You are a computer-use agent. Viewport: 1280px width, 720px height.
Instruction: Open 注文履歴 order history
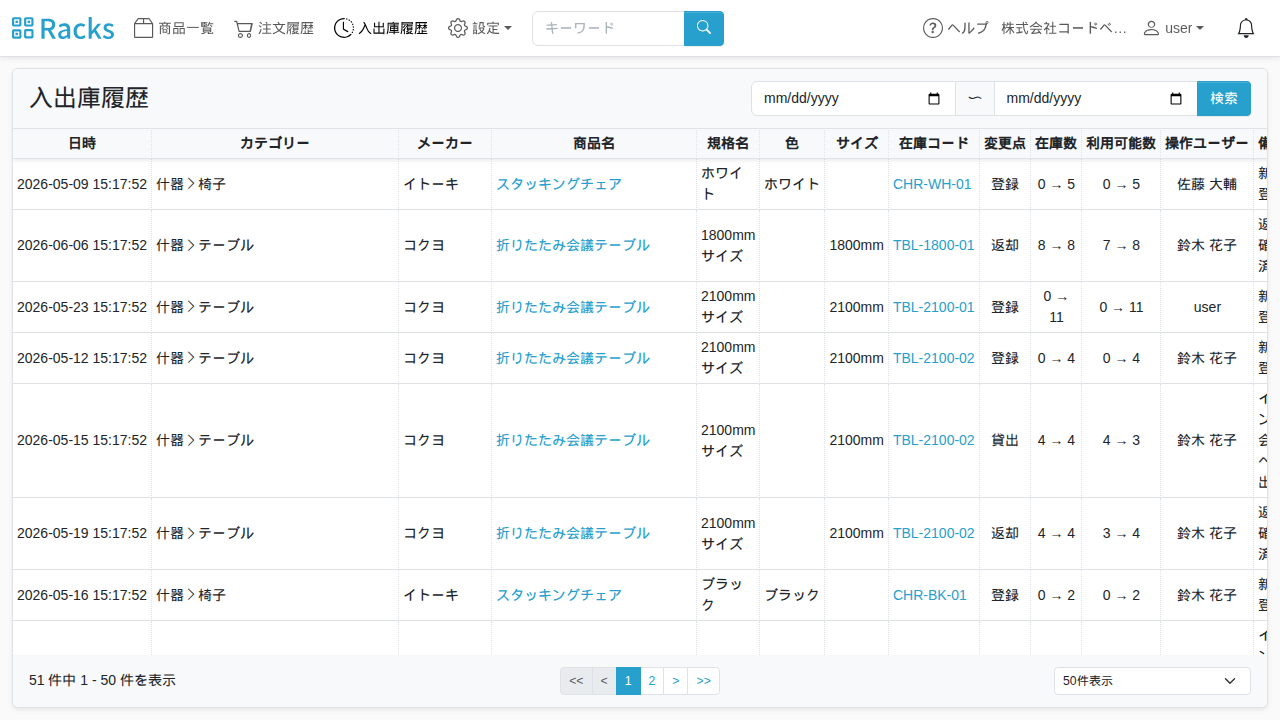click(274, 28)
